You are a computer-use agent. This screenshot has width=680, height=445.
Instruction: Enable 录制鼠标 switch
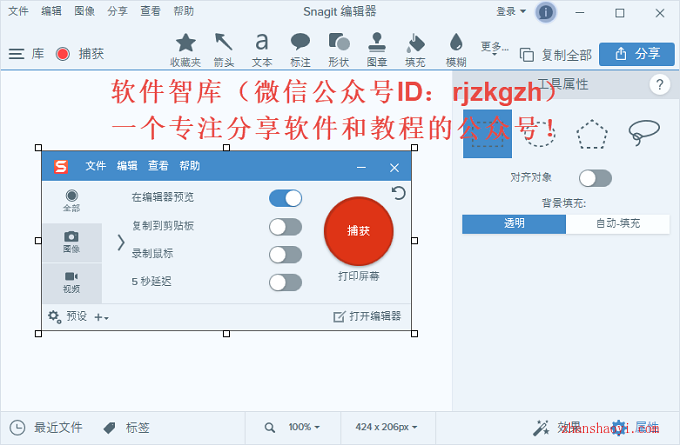pos(285,255)
